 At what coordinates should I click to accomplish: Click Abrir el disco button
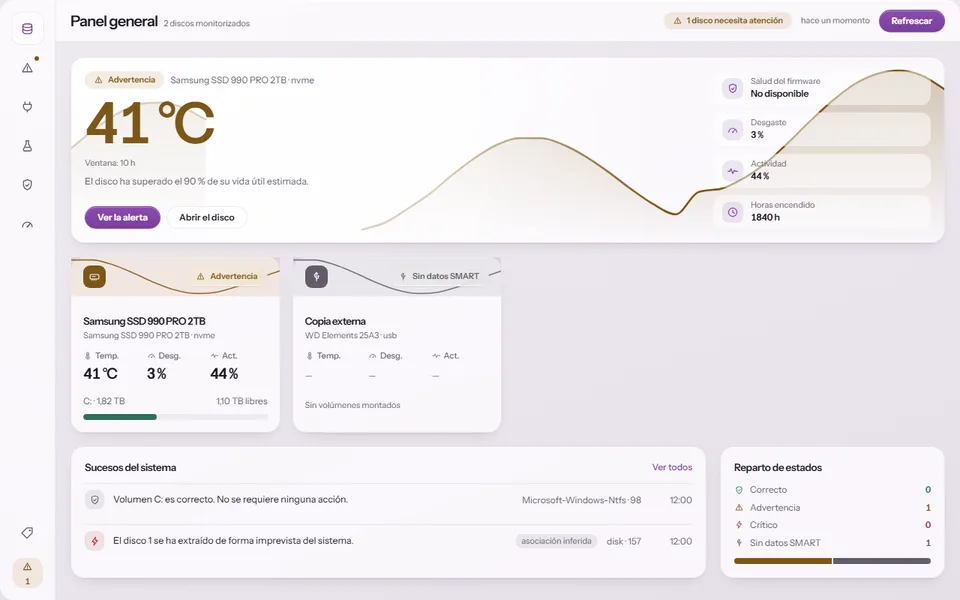207,217
